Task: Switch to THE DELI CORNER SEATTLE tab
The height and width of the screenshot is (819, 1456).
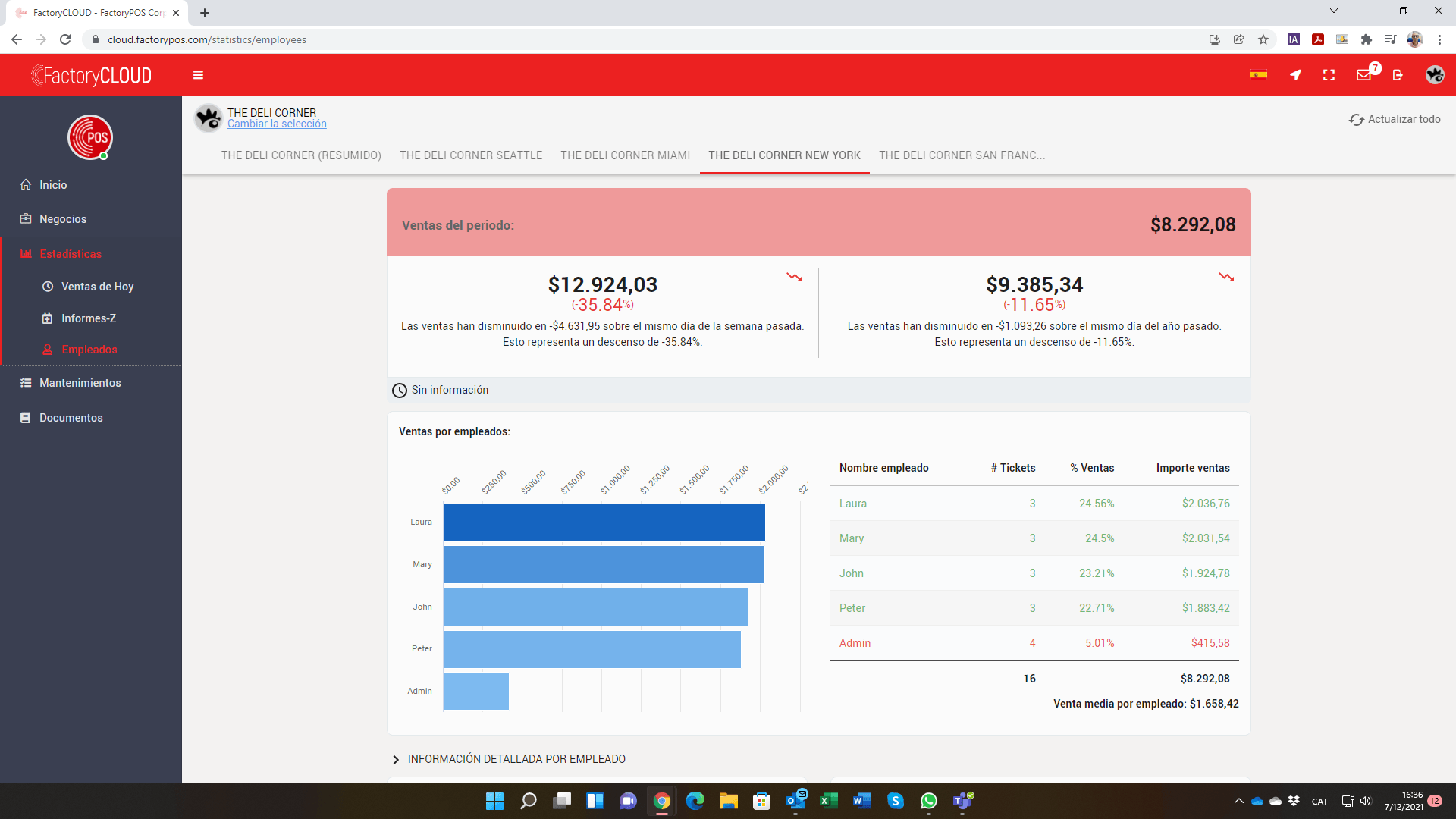Action: 471,155
